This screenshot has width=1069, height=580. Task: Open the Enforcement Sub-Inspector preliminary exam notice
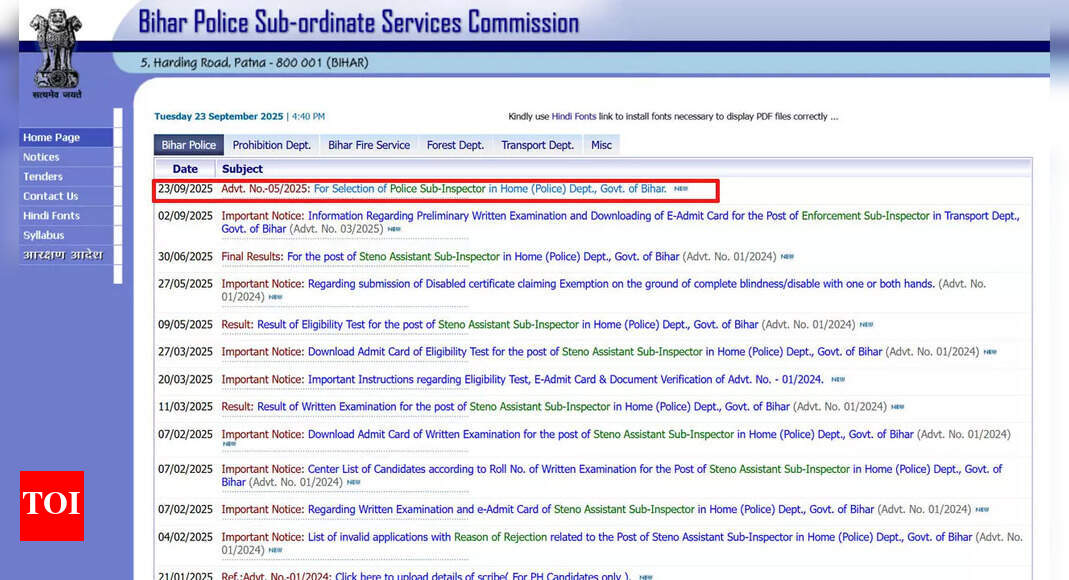tap(620, 222)
